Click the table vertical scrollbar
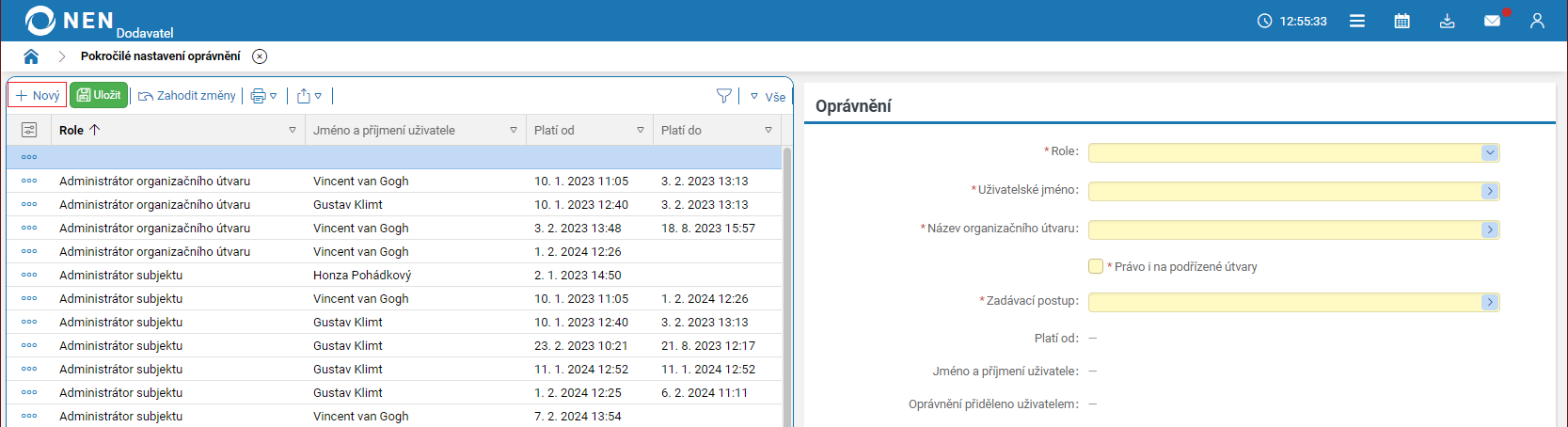The height and width of the screenshot is (427, 1568). pos(787,286)
